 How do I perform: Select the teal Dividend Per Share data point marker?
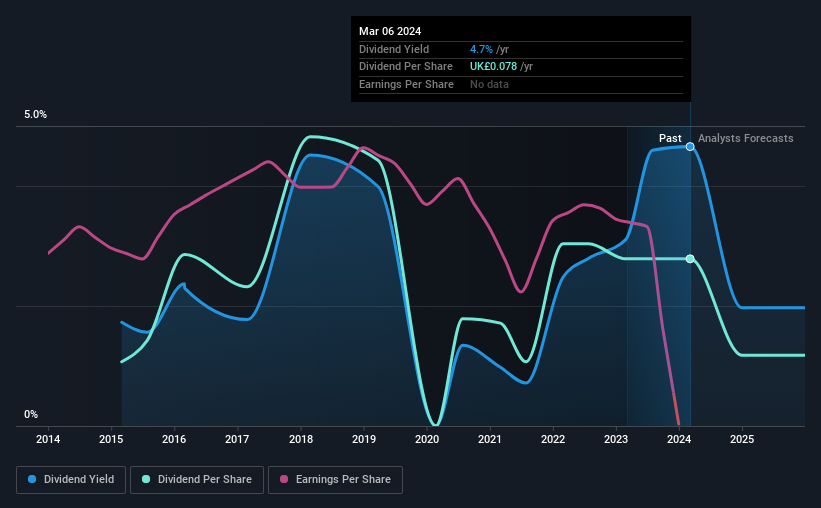click(690, 259)
